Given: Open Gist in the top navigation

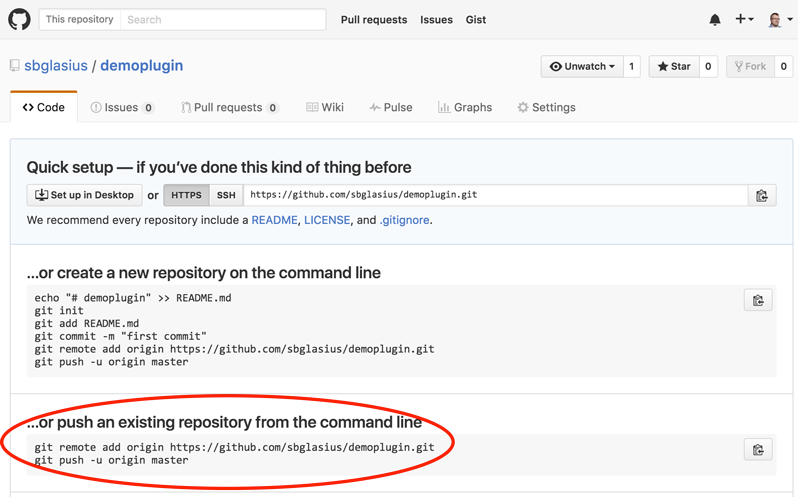Looking at the screenshot, I should [x=476, y=20].
